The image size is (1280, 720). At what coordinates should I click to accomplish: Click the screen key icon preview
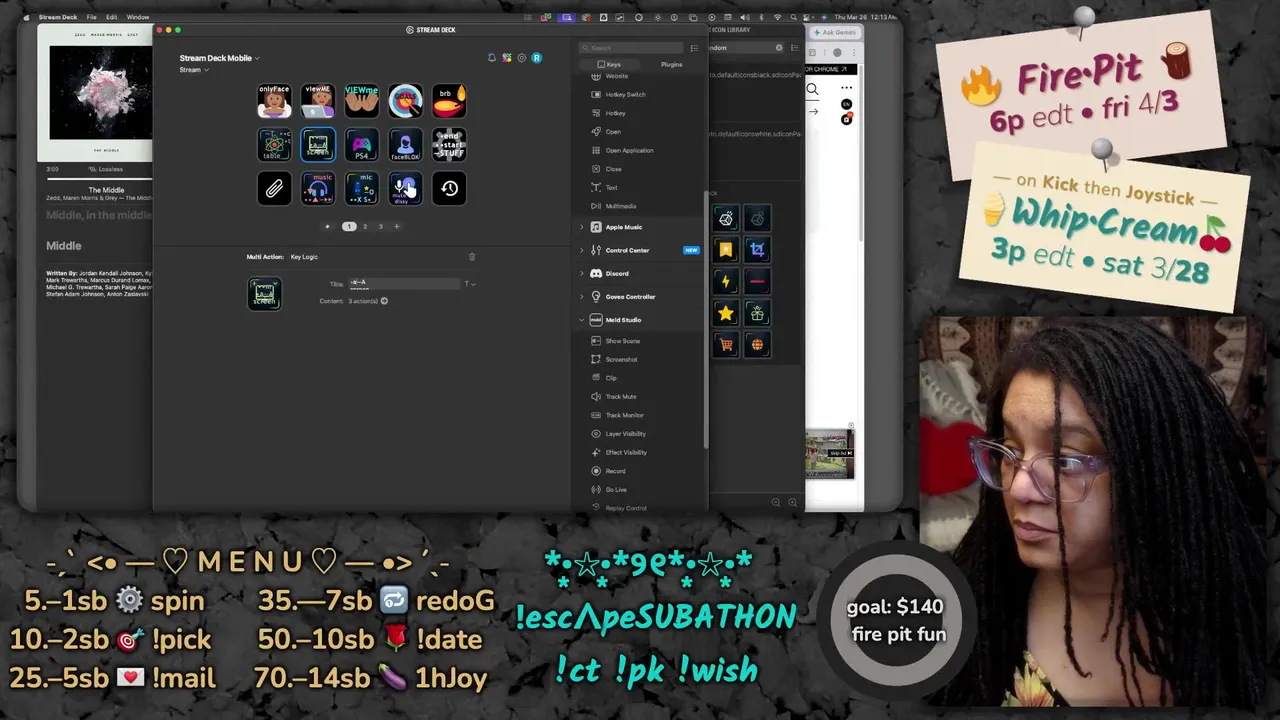265,294
